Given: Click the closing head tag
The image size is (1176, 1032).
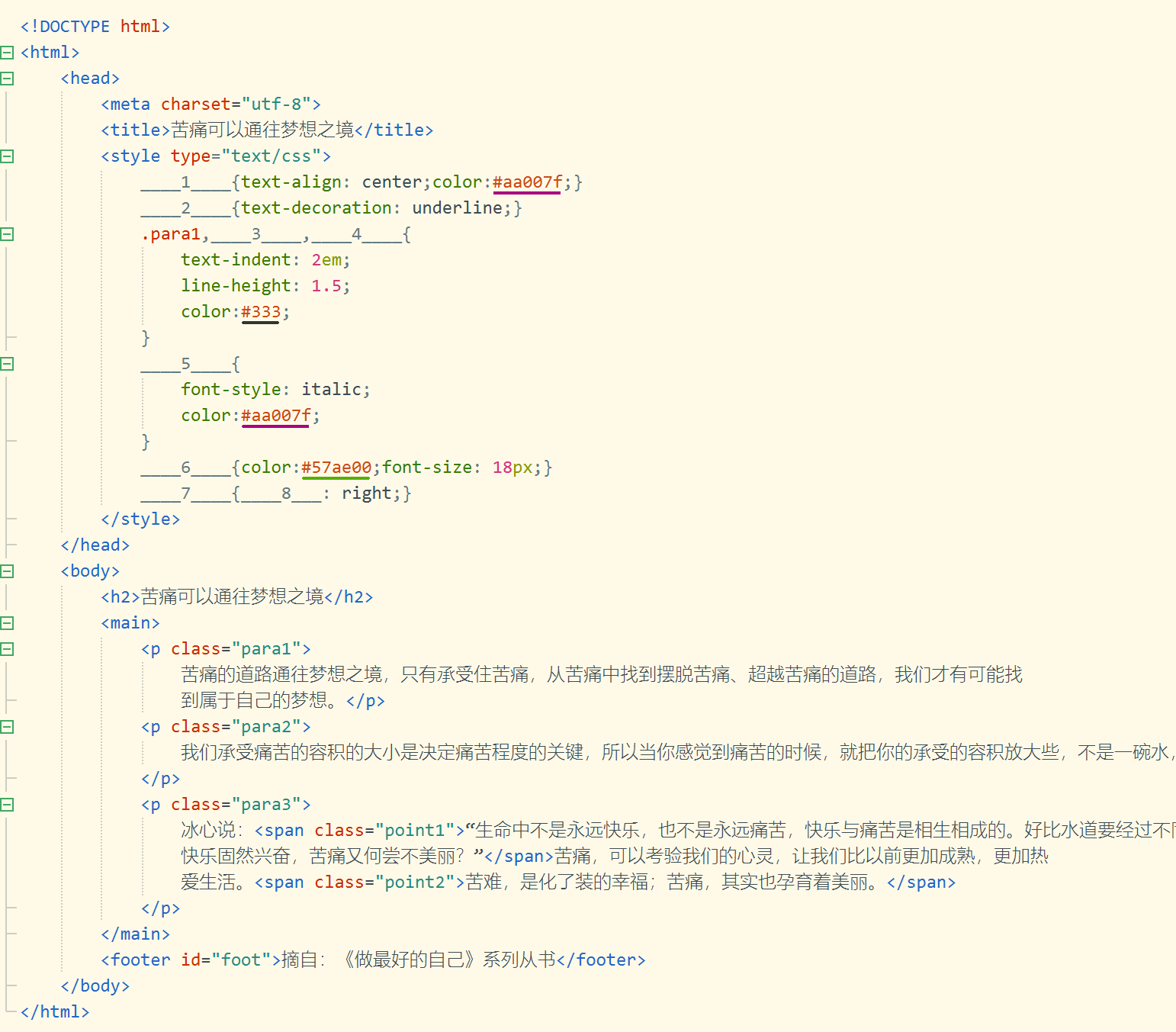Looking at the screenshot, I should coord(95,545).
